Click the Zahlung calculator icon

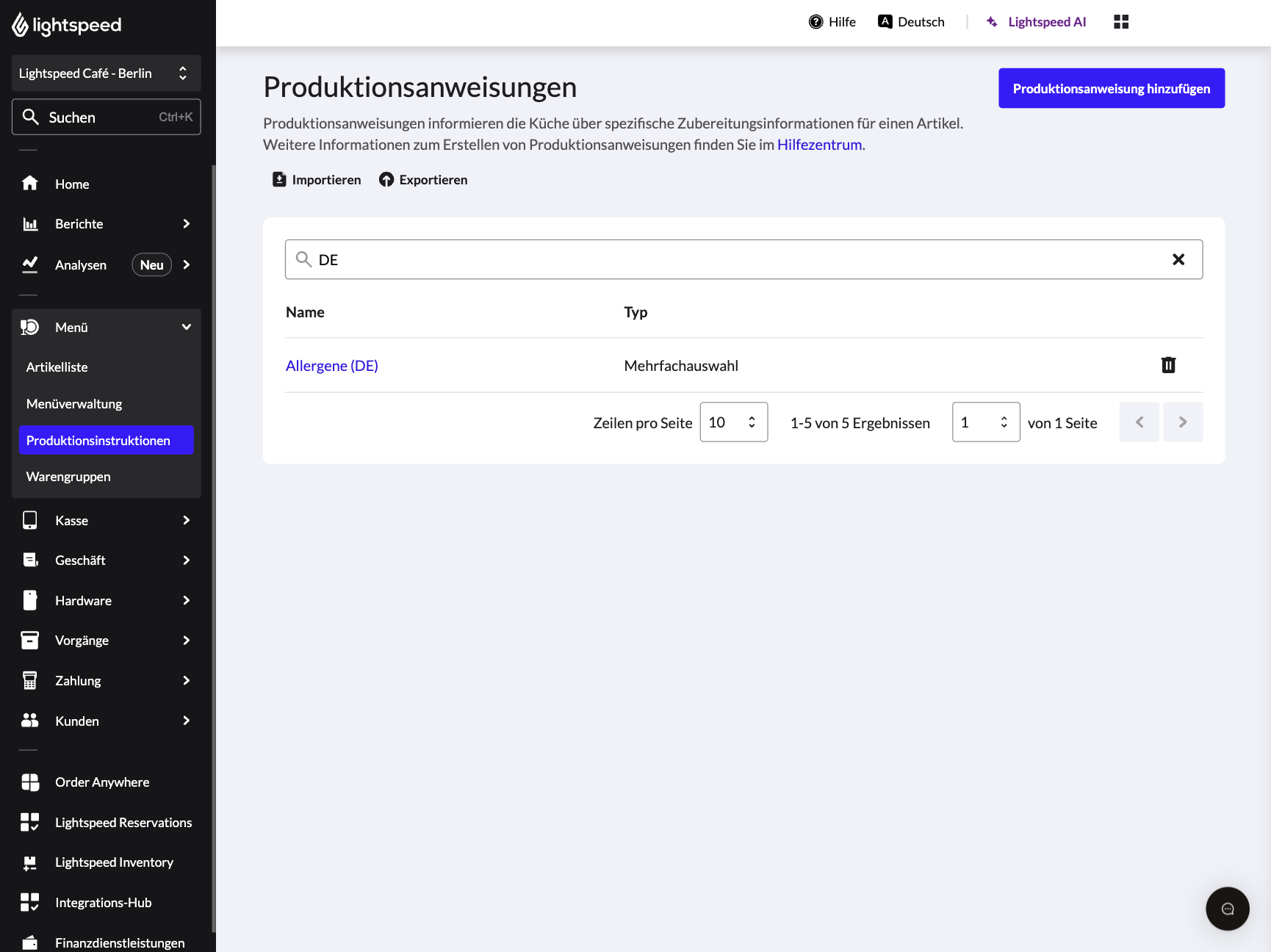[30, 680]
